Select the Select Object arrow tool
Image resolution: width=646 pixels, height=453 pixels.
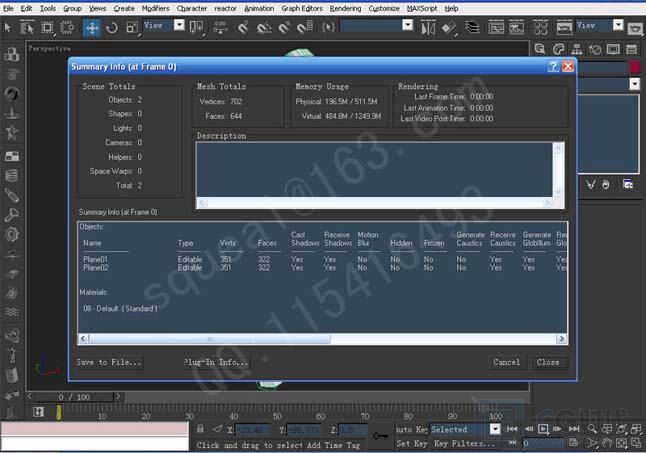(7, 28)
